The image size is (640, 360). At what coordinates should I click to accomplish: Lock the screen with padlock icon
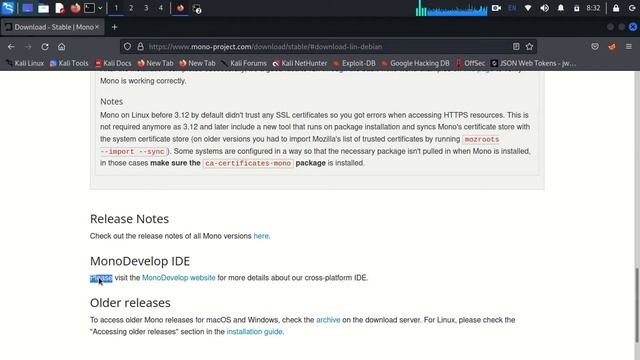[616, 8]
